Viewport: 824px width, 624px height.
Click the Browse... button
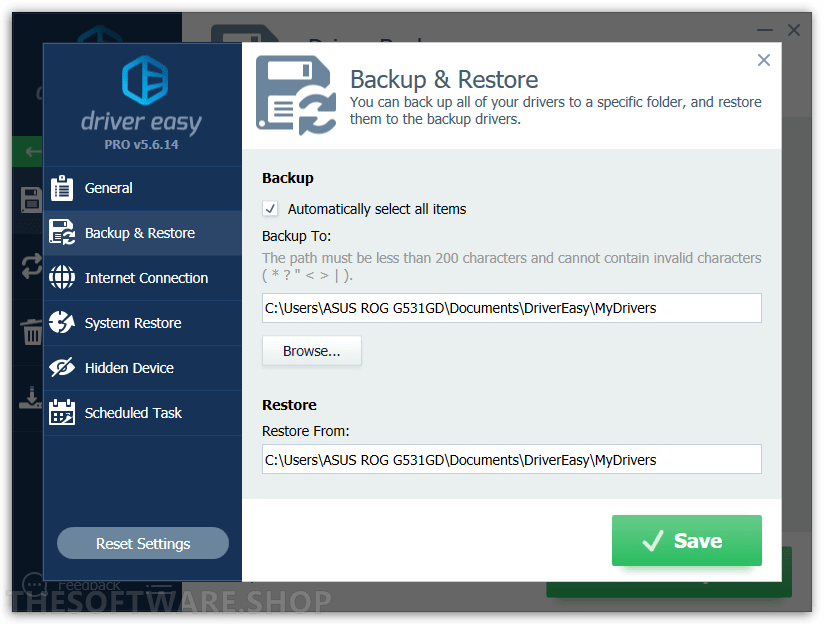(312, 351)
